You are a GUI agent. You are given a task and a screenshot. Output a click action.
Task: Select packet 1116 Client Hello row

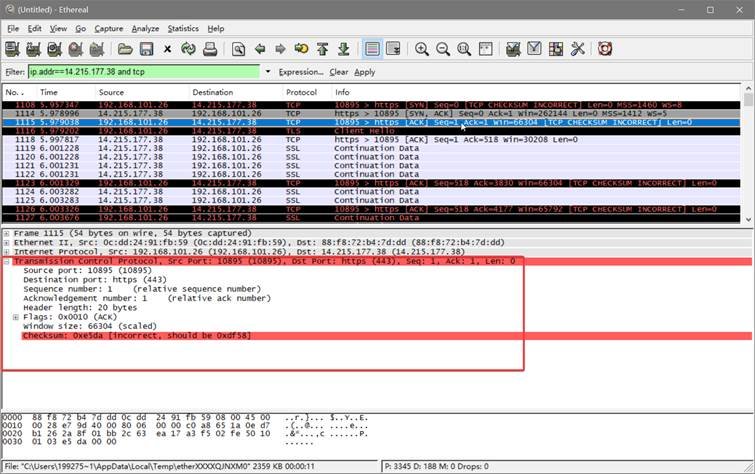tap(371, 131)
